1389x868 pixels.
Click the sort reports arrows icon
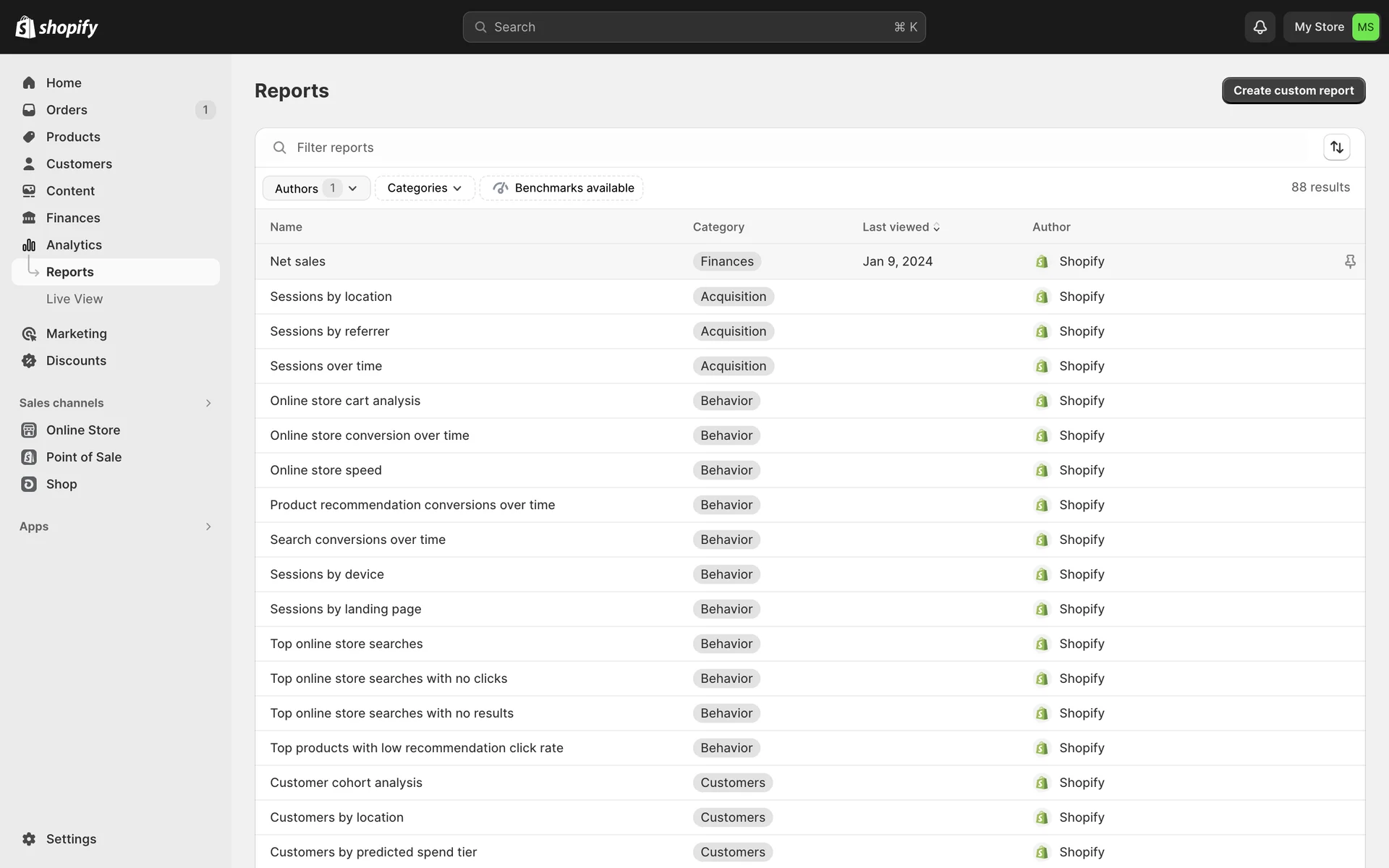(1336, 148)
